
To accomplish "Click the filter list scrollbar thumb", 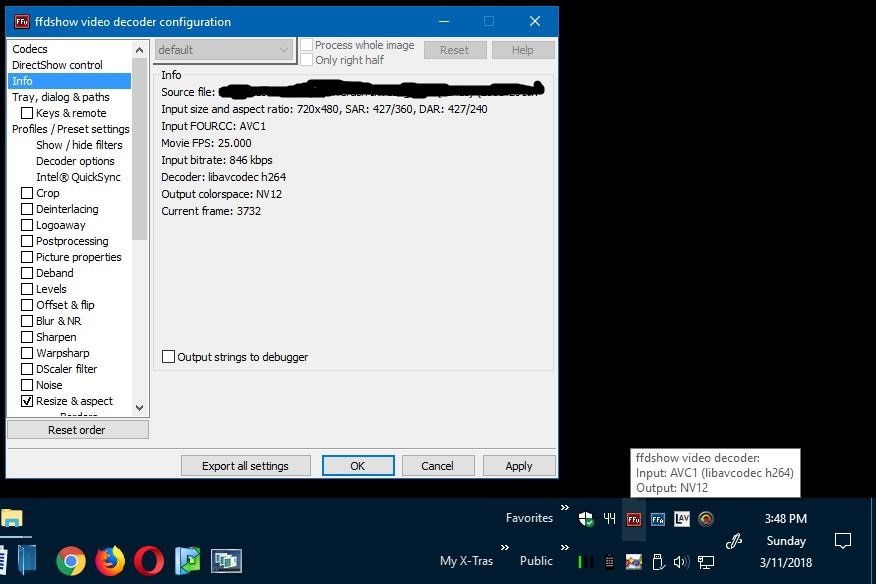I will pos(140,150).
